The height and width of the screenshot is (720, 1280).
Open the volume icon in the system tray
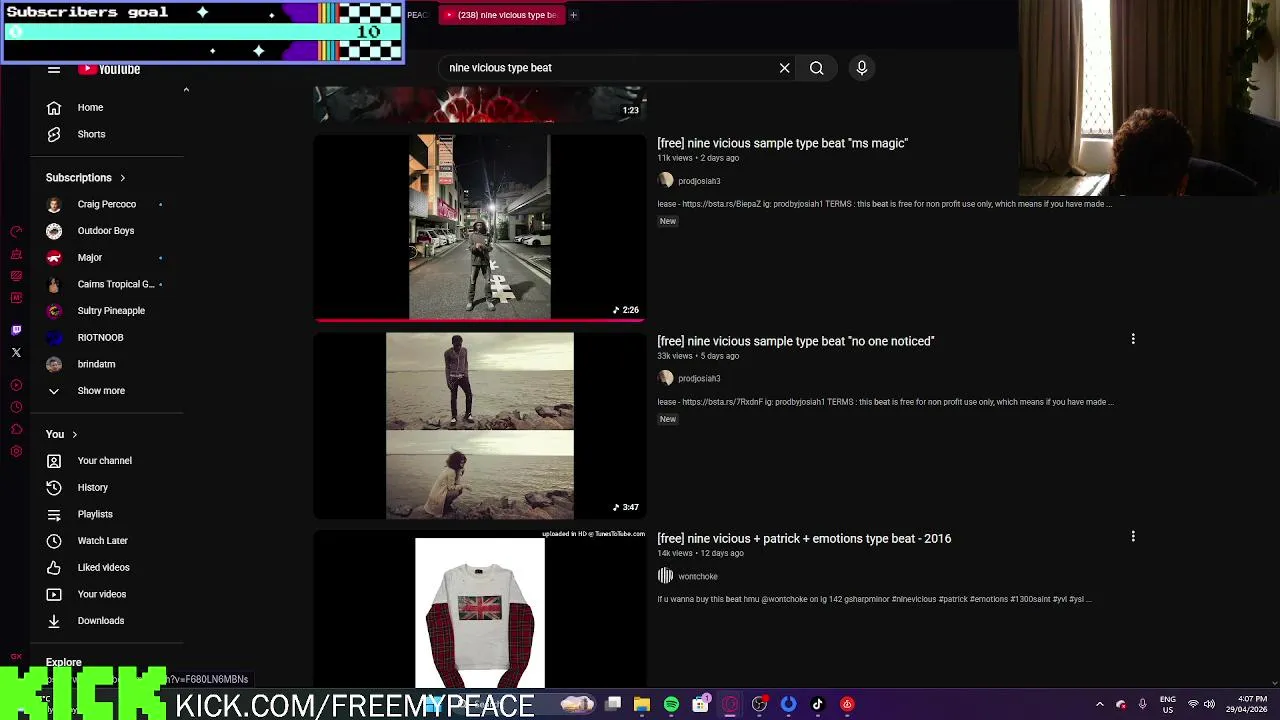tap(1209, 704)
